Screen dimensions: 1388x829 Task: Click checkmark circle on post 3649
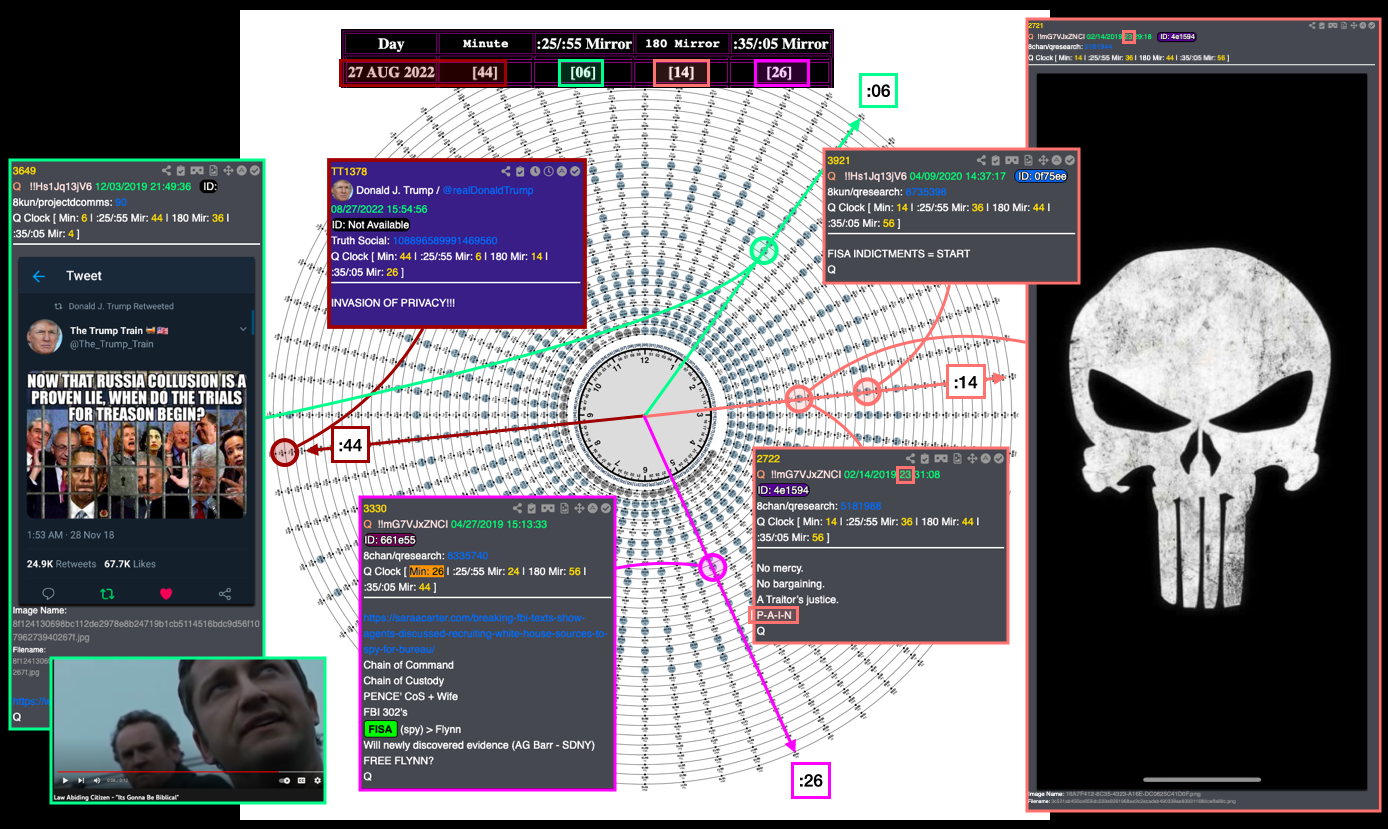(x=255, y=170)
